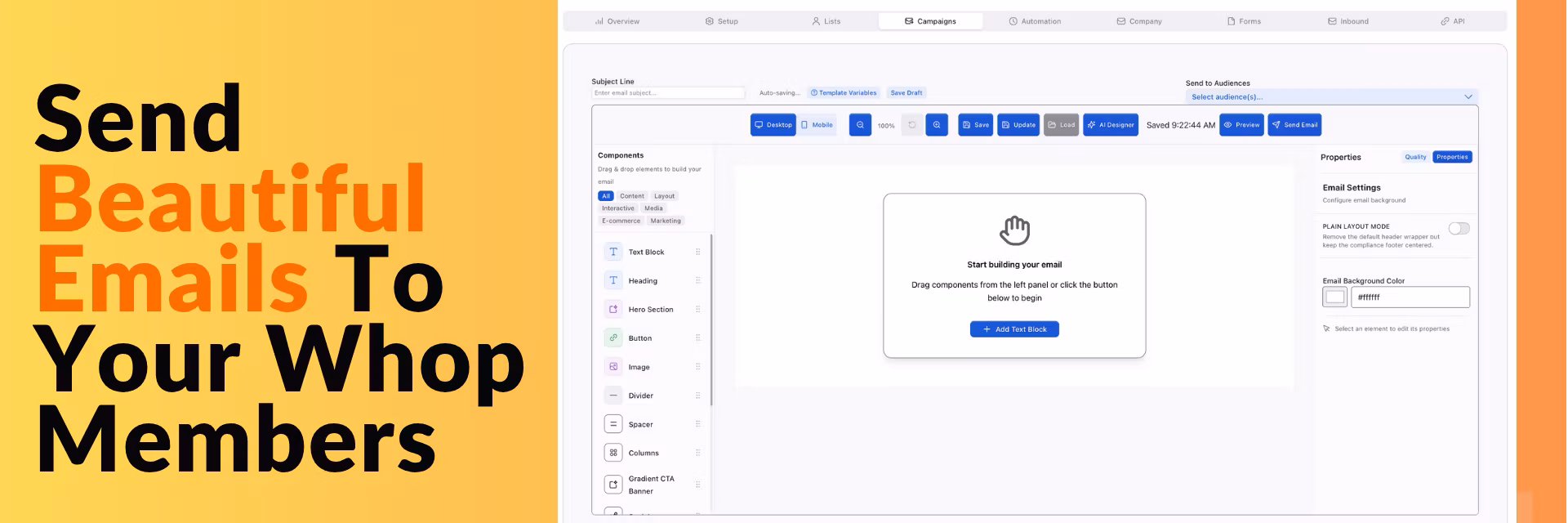Open the Inbound tab
The width and height of the screenshot is (1568, 523).
click(1348, 21)
